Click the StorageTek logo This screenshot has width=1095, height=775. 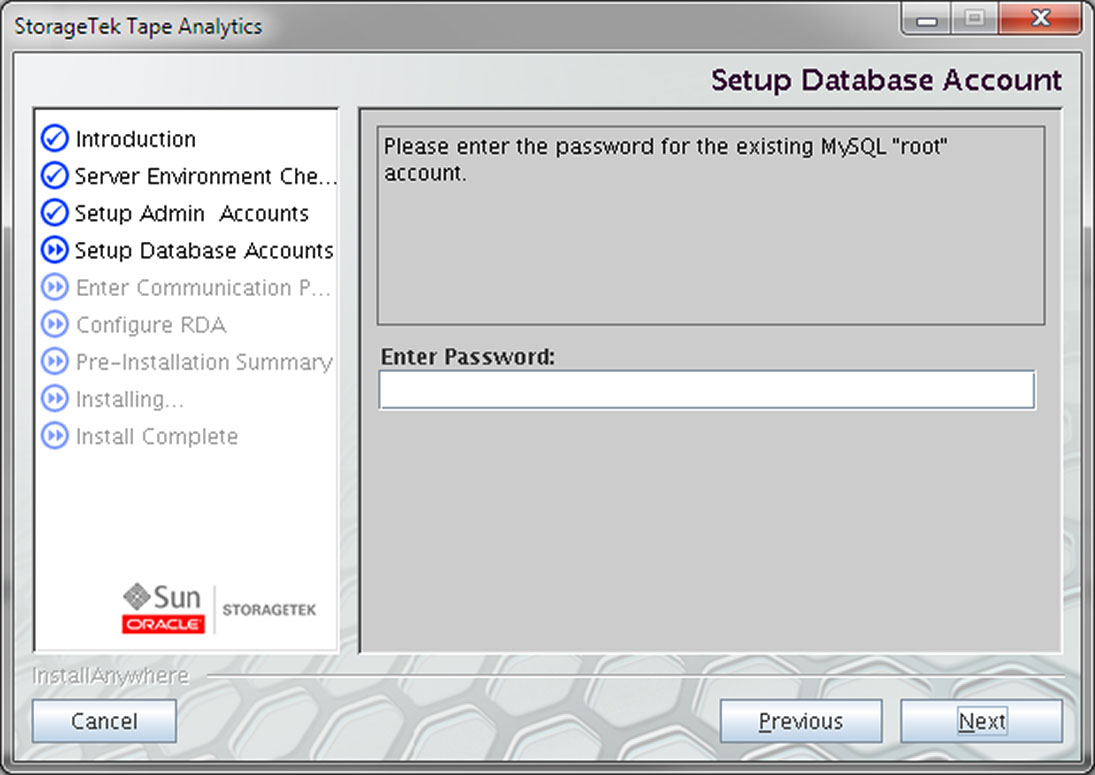pos(269,610)
